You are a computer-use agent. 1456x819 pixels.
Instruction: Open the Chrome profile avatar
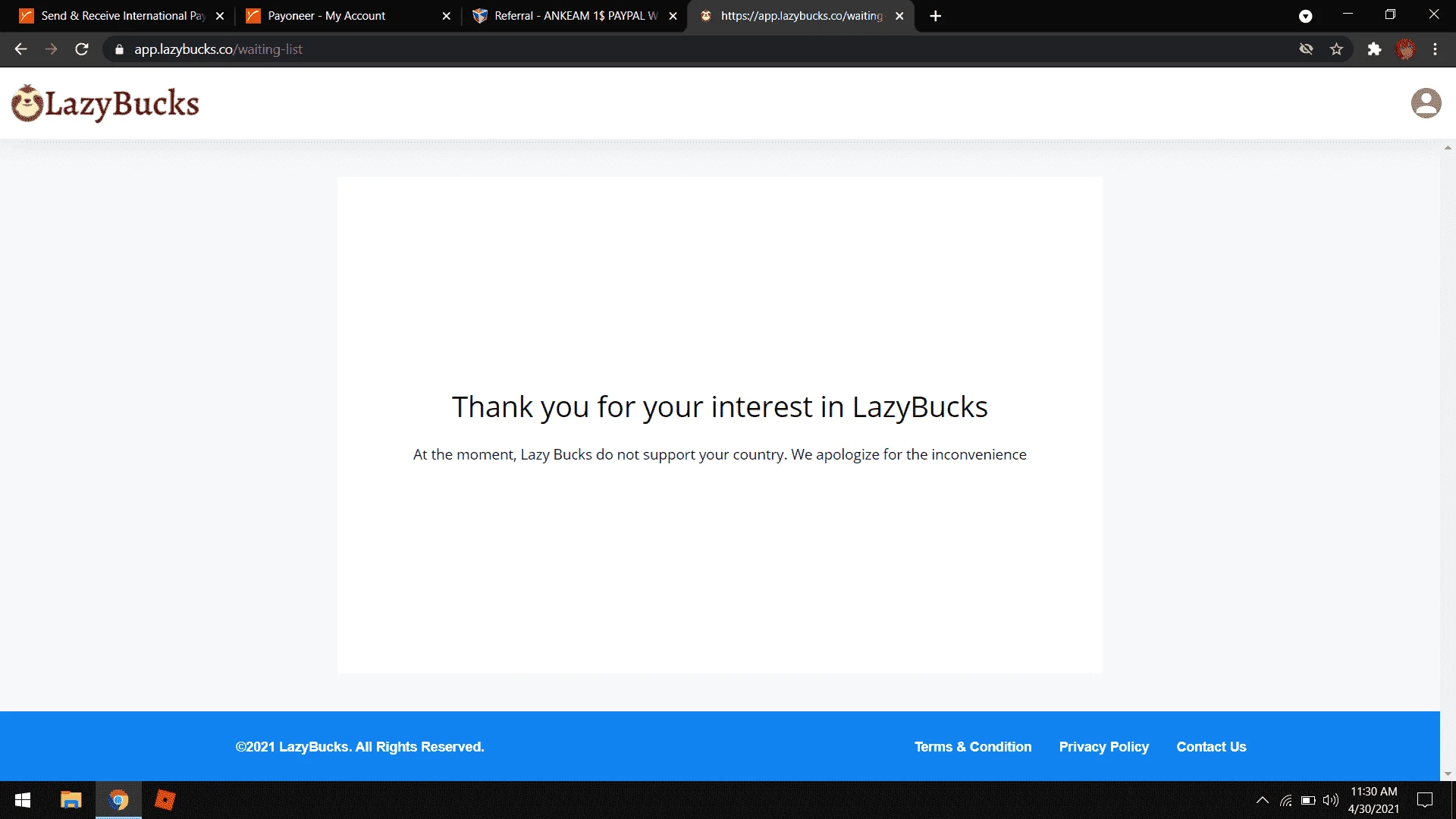click(x=1405, y=49)
